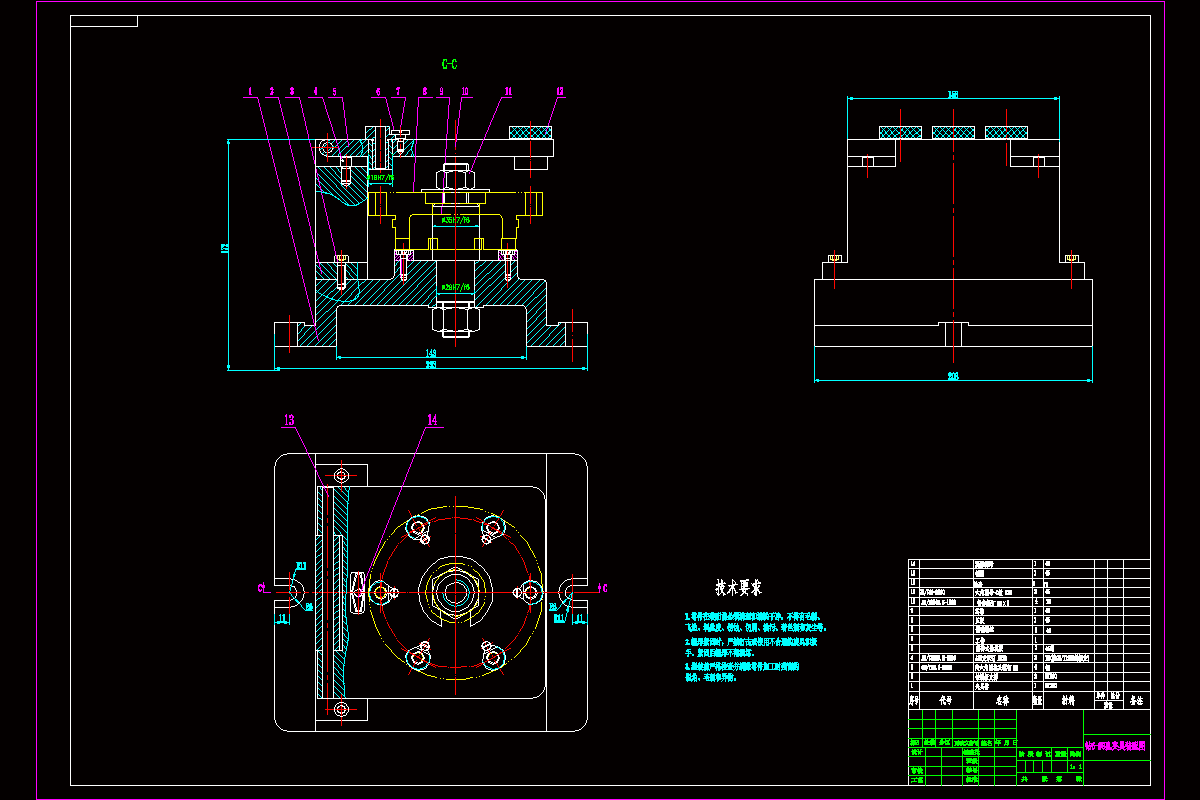
Task: Select part balloon number 9
Action: [442, 92]
